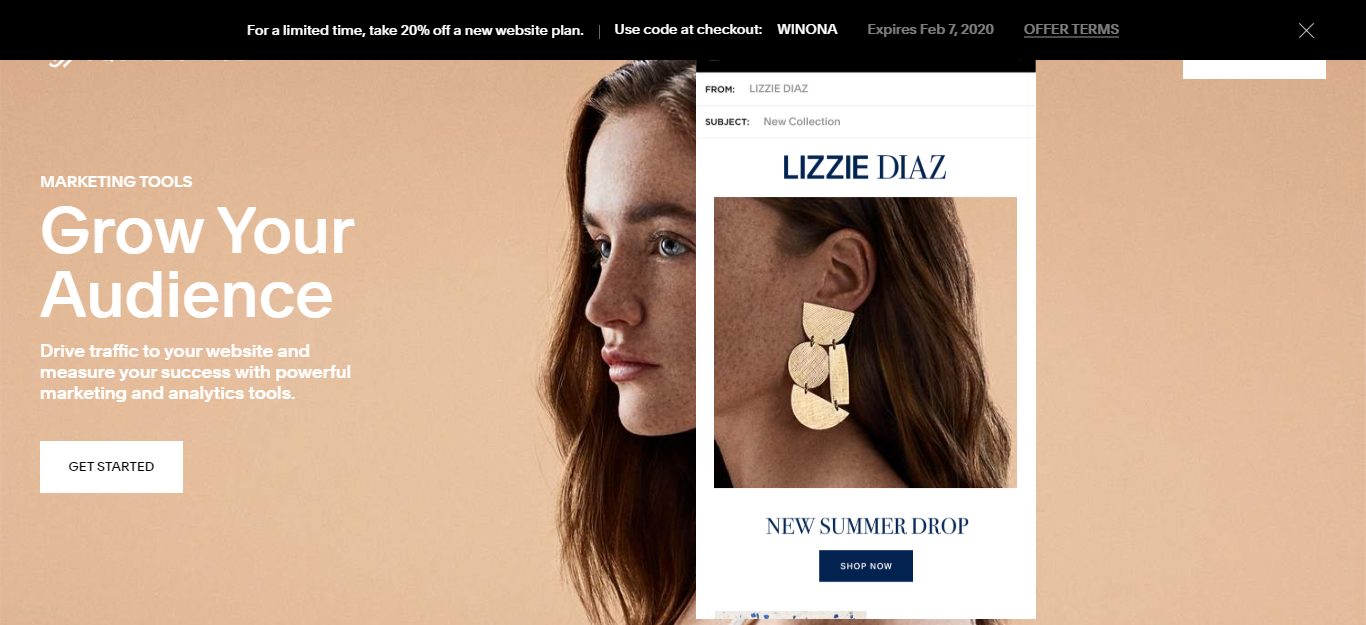Click the Use code at checkout text
The height and width of the screenshot is (625, 1366).
point(688,29)
